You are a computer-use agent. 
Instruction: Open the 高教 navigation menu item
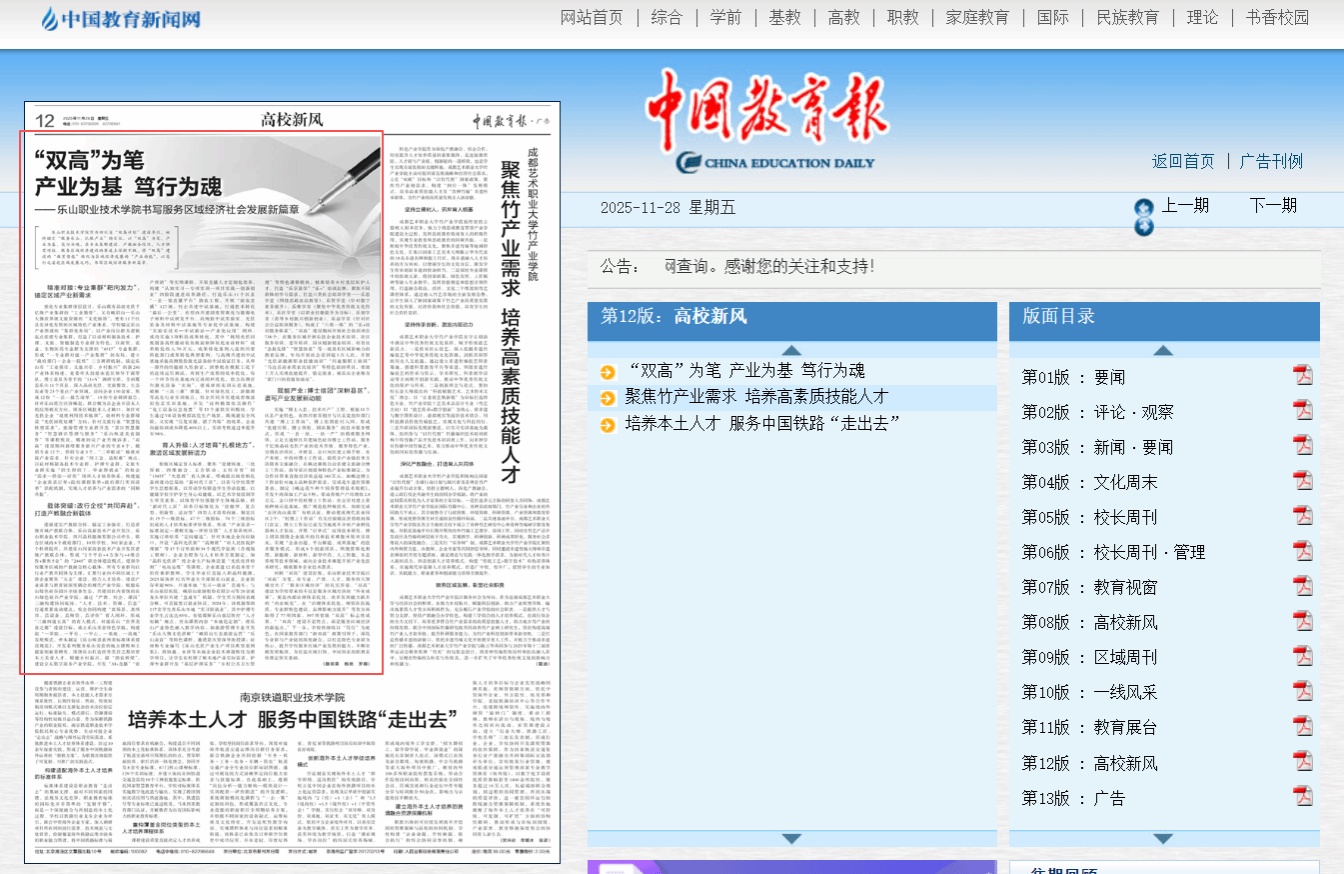pyautogui.click(x=844, y=18)
